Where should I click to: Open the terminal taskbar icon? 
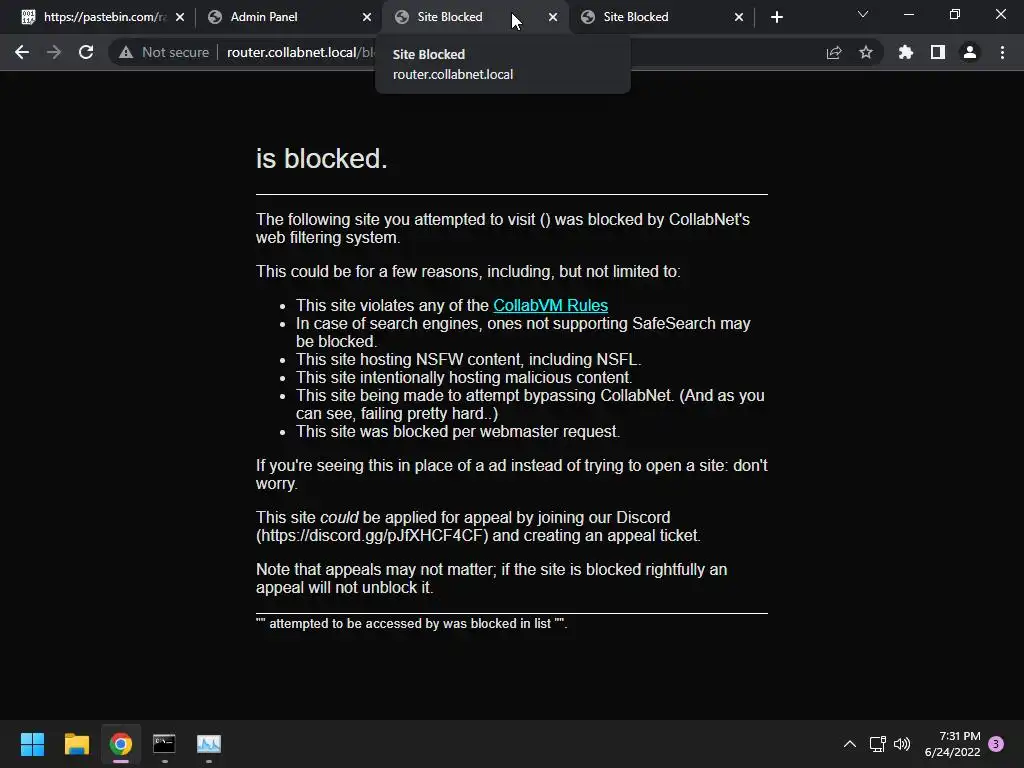tap(165, 744)
